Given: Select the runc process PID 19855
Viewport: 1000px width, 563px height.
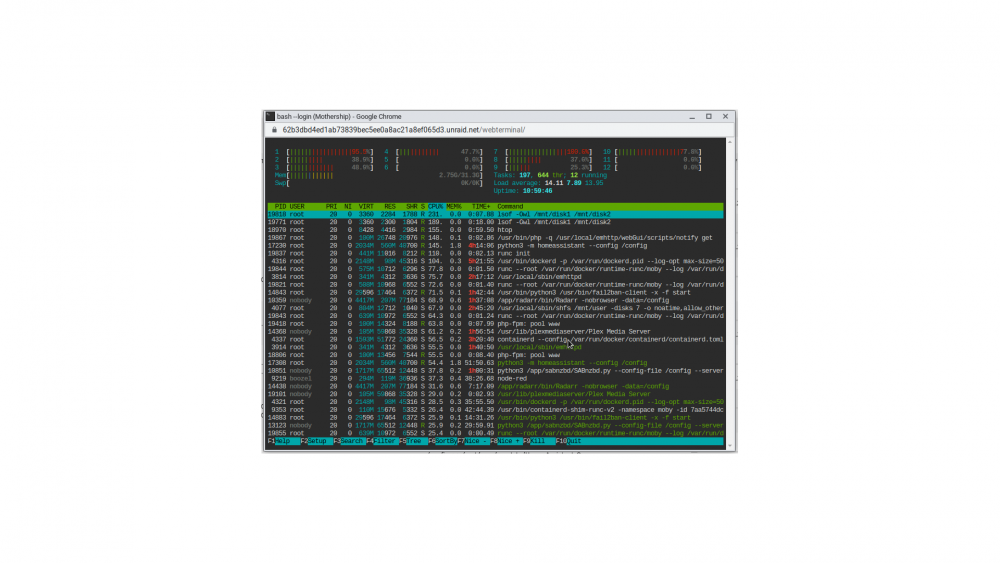Looking at the screenshot, I should [496, 433].
